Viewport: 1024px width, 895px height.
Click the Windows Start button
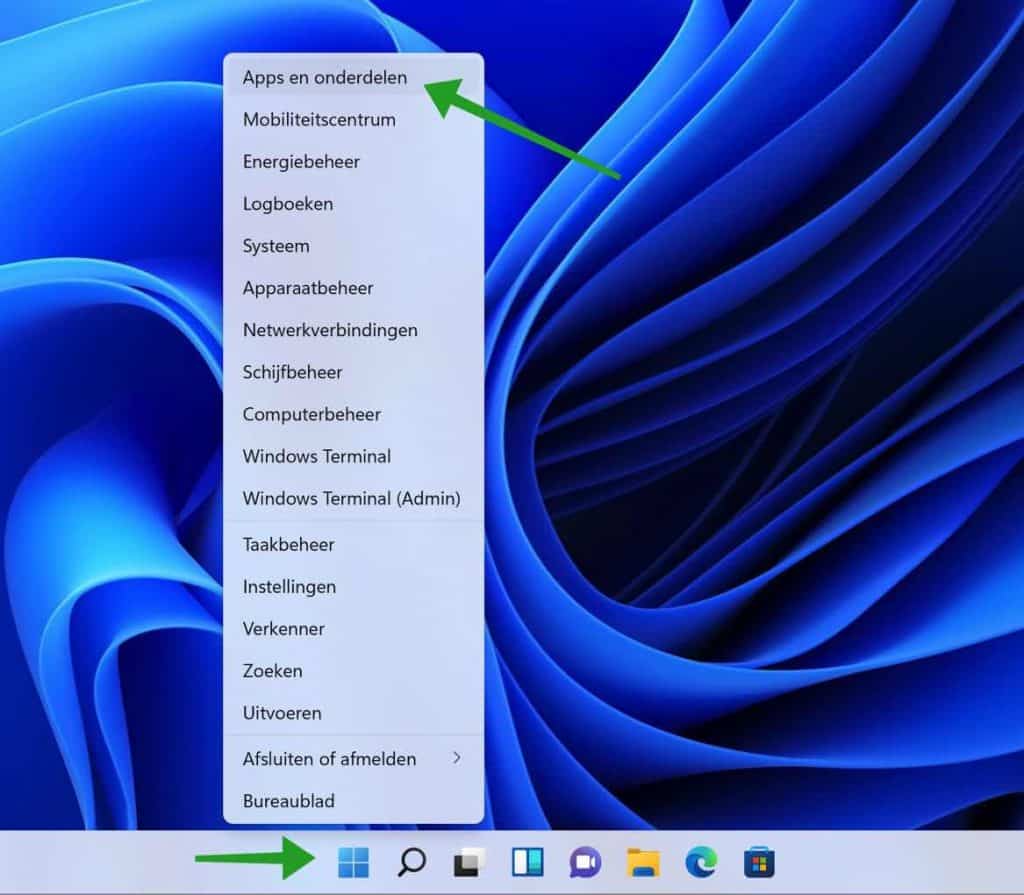click(353, 862)
